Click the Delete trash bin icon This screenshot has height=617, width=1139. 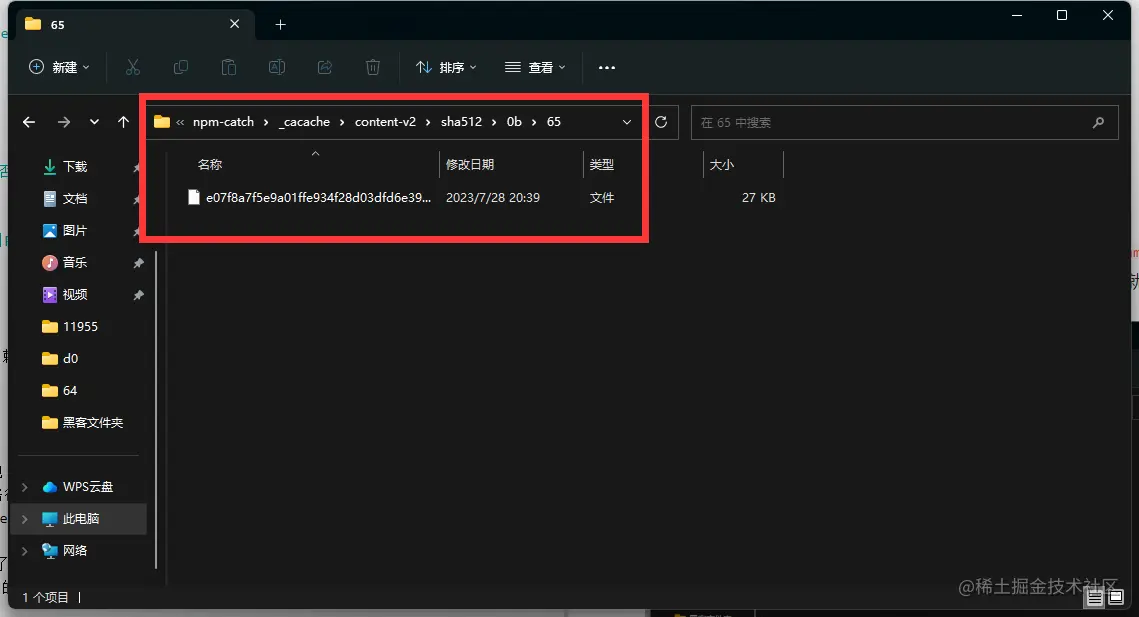pyautogui.click(x=373, y=67)
